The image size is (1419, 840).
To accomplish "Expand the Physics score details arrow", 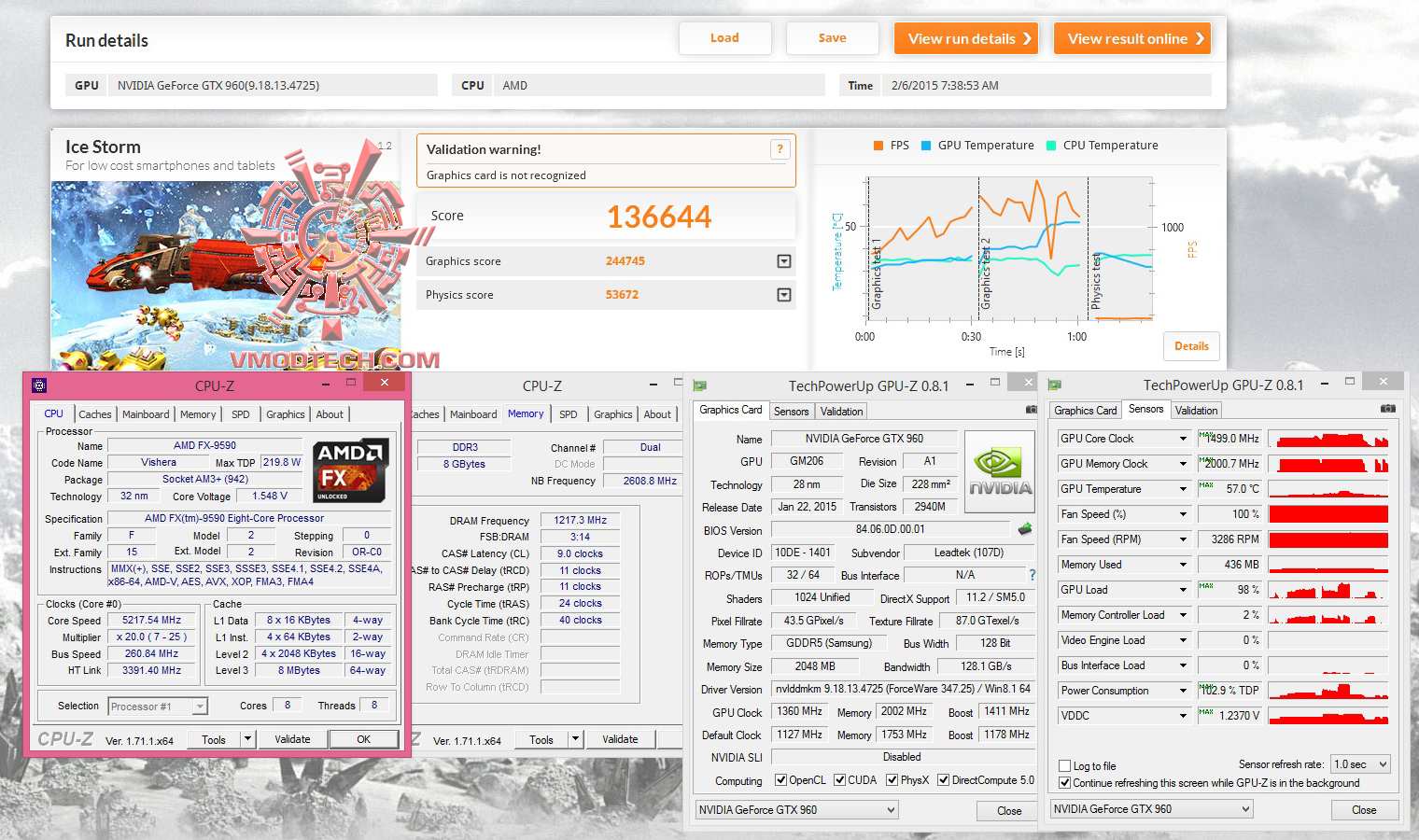I will [x=784, y=295].
